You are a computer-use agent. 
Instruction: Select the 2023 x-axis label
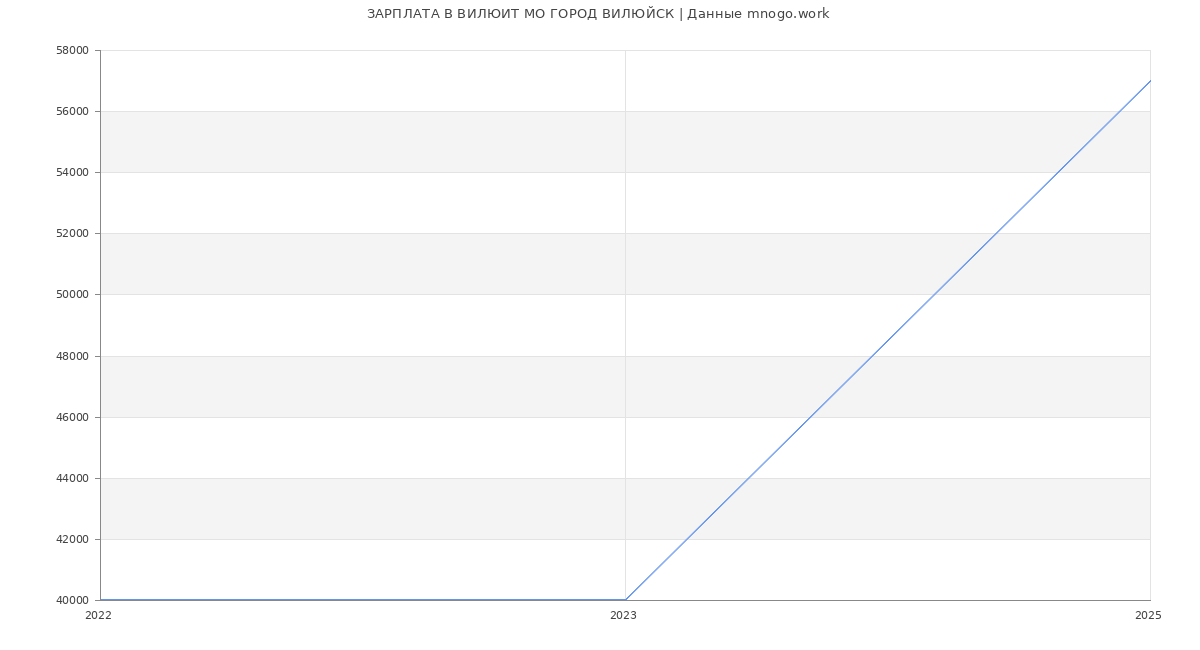[623, 616]
